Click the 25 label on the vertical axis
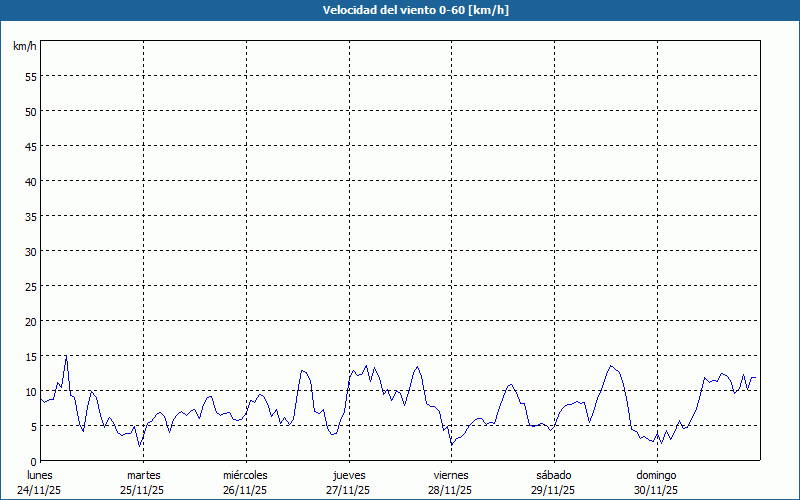The height and width of the screenshot is (500, 800). [x=31, y=286]
